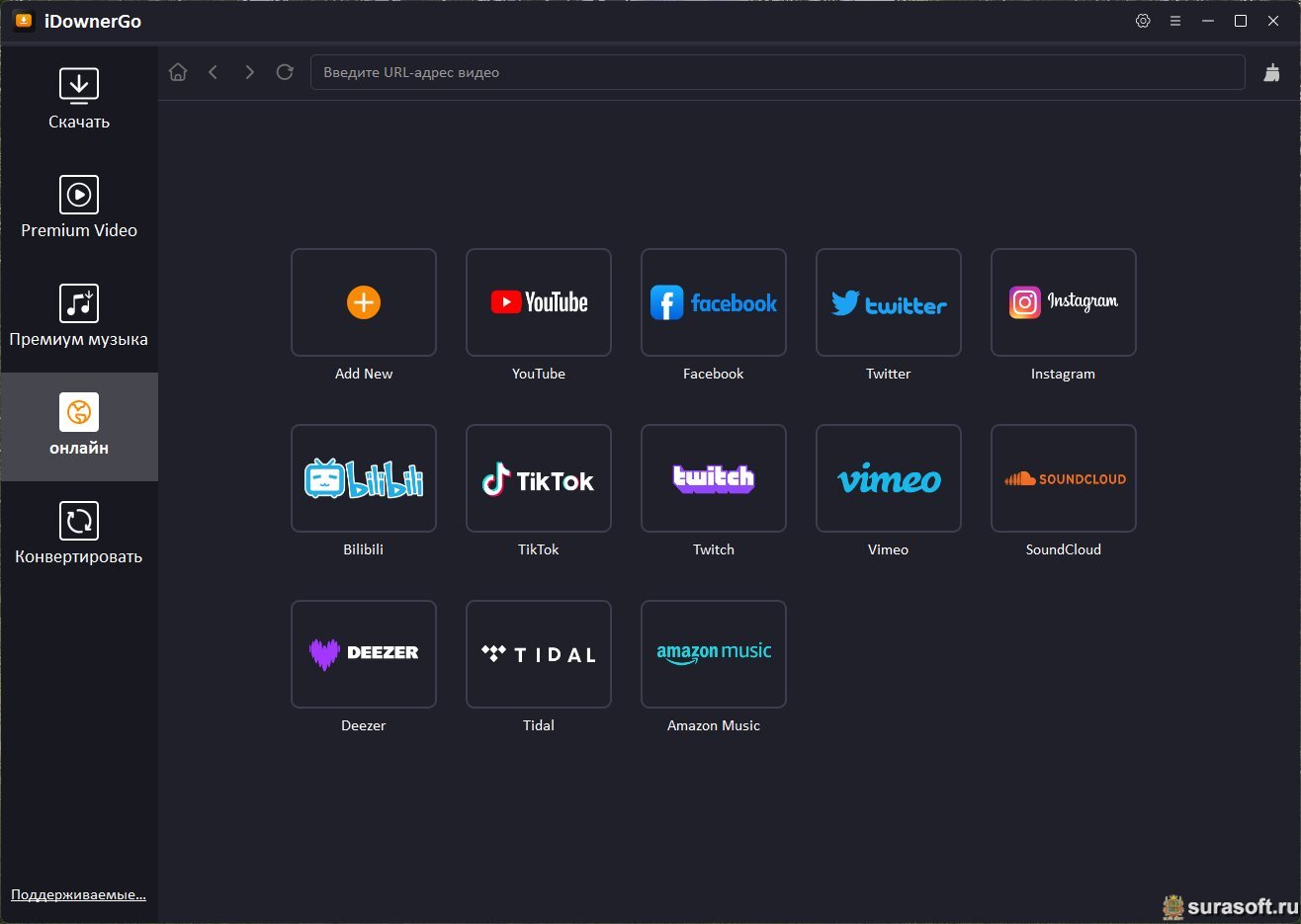Open the Facebook tile

coord(714,302)
